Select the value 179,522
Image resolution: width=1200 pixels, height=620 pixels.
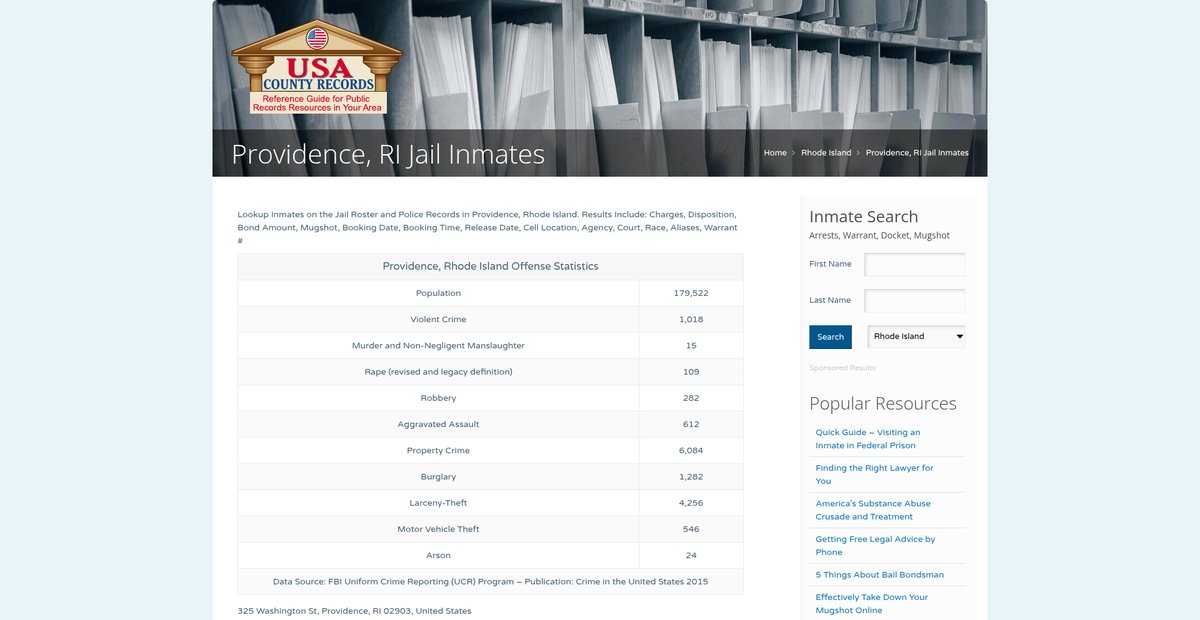click(691, 293)
